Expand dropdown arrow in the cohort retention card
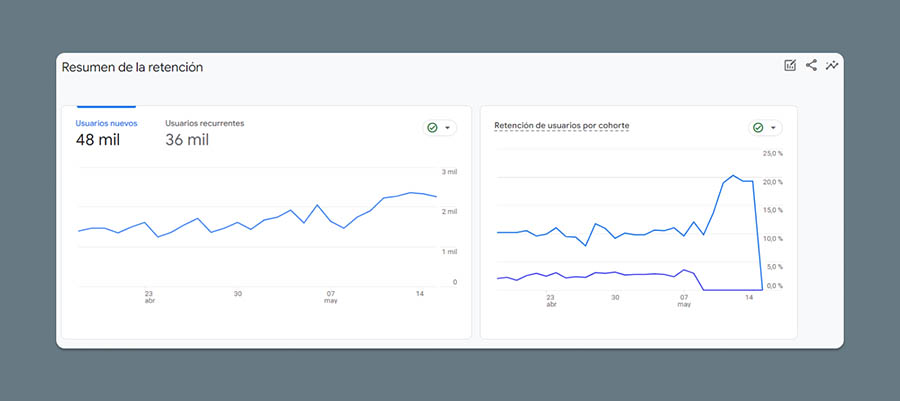The height and width of the screenshot is (401, 900). pyautogui.click(x=773, y=128)
